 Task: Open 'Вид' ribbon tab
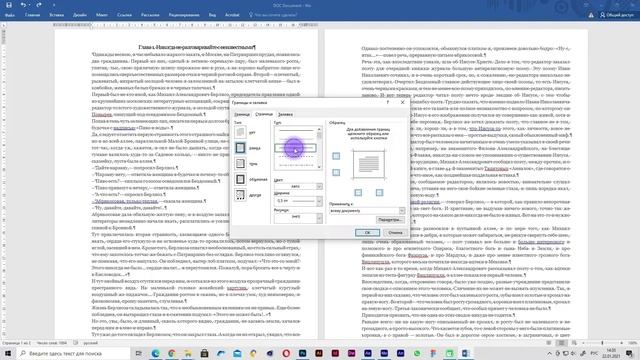(x=212, y=15)
